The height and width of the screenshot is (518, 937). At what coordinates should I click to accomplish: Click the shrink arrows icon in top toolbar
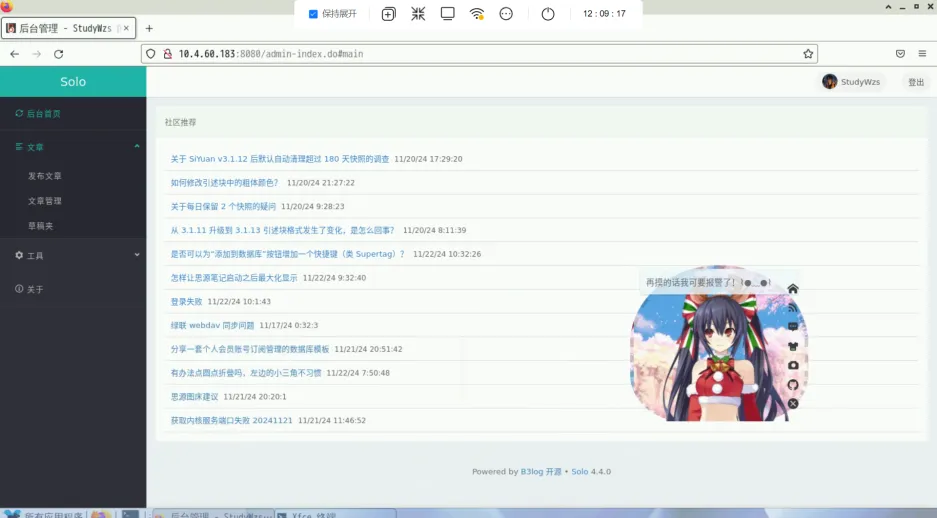click(x=418, y=14)
